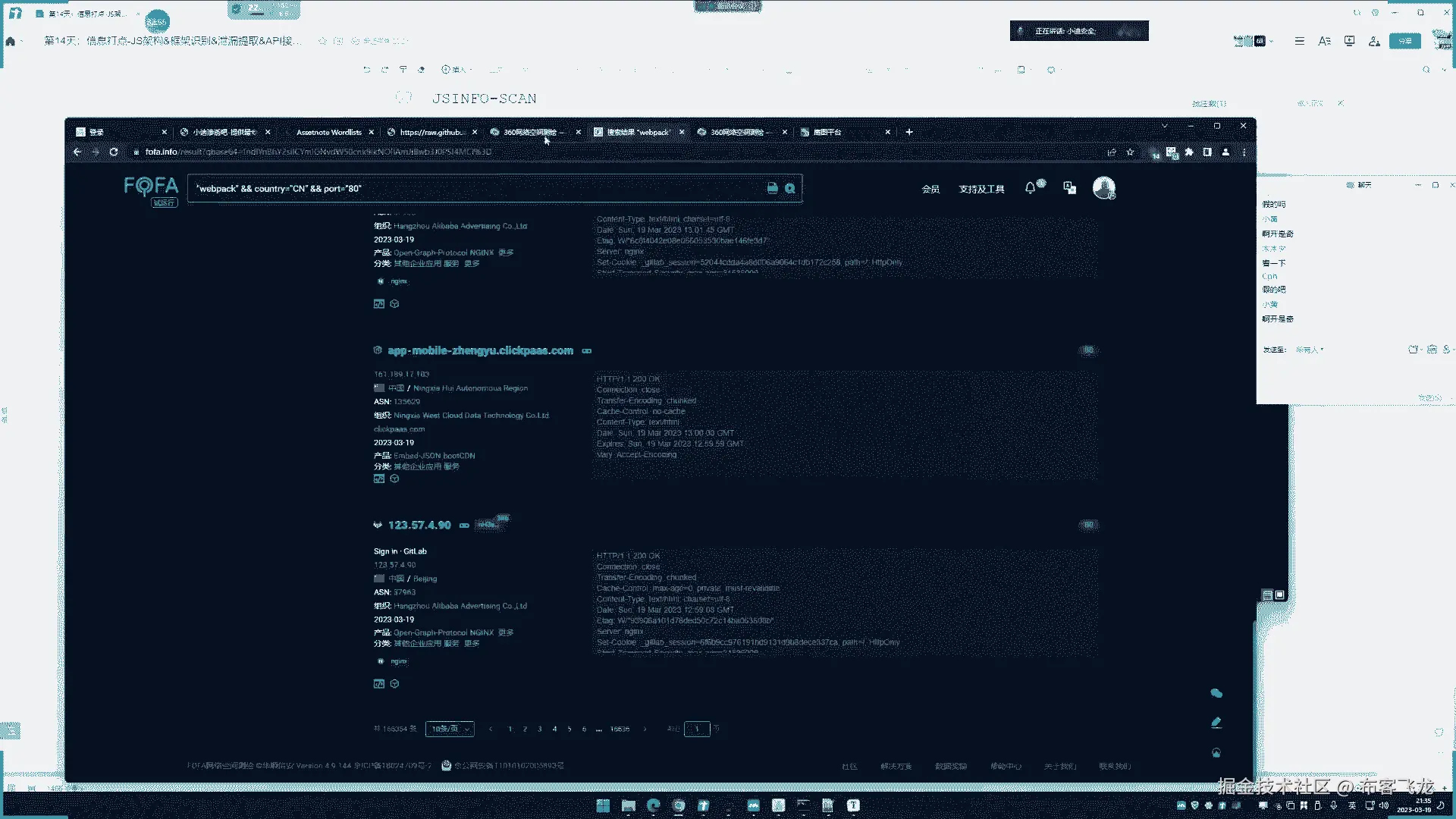Expand 更多 after Open-Graph-Protocol NGINX bottom result
Screen dimensions: 1456x819
(x=506, y=633)
